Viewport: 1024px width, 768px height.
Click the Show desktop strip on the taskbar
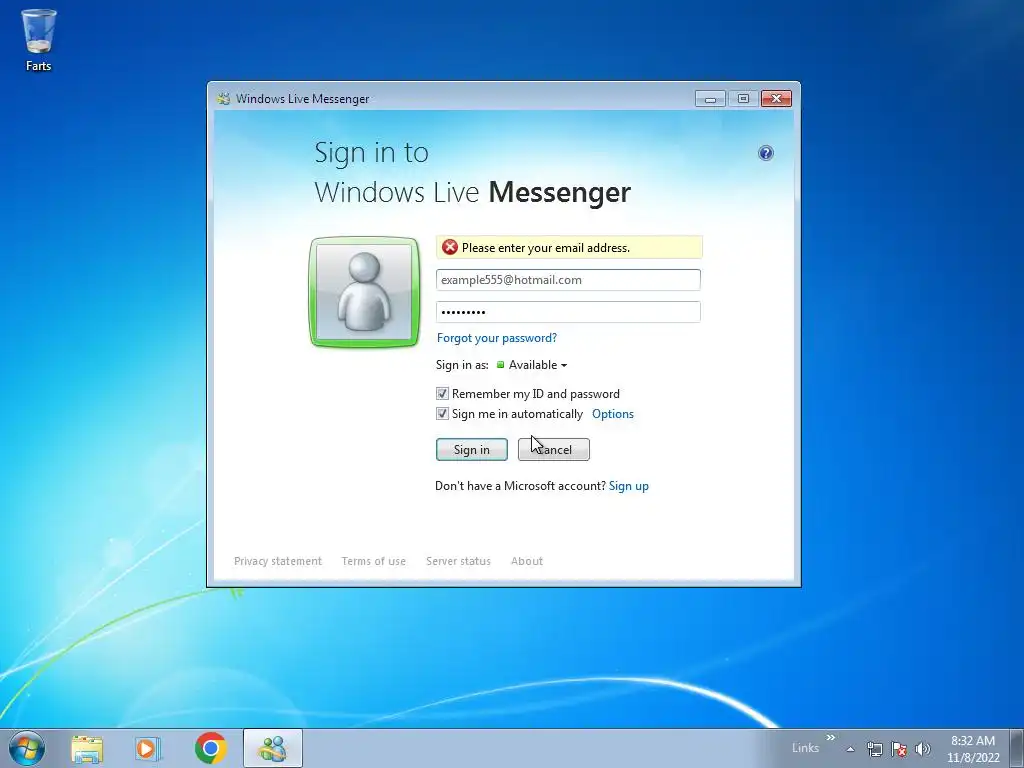[x=1017, y=748]
